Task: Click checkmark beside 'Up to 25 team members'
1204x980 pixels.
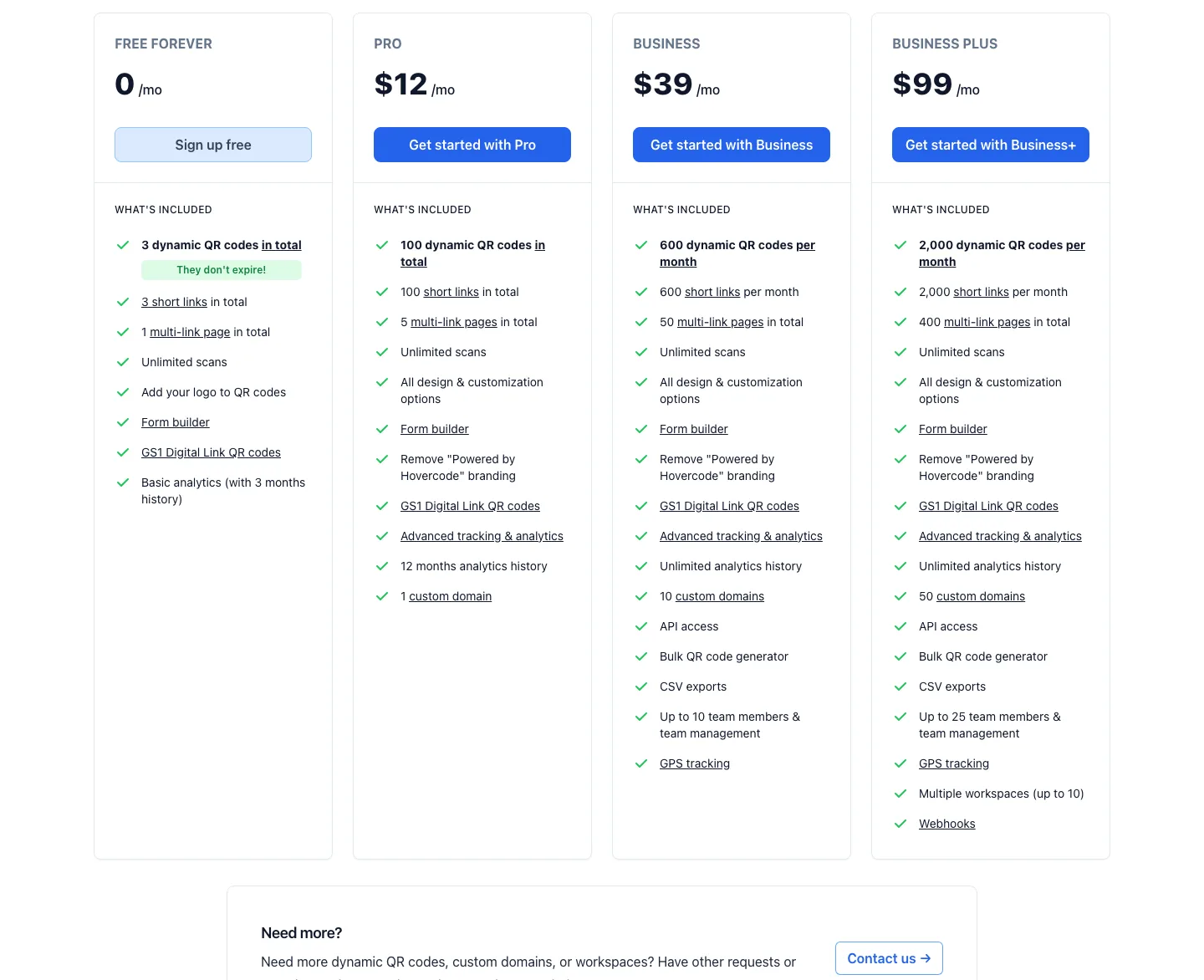Action: pyautogui.click(x=900, y=717)
